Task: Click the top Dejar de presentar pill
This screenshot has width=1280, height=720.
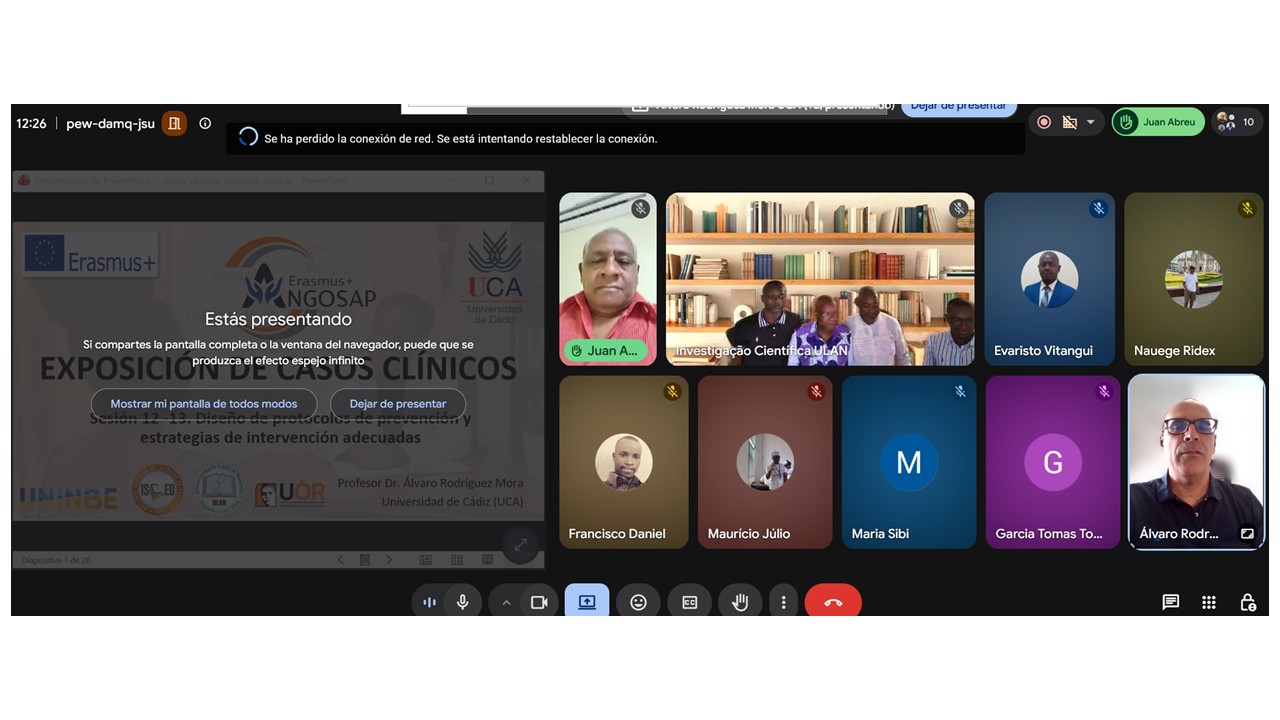Action: click(x=959, y=107)
